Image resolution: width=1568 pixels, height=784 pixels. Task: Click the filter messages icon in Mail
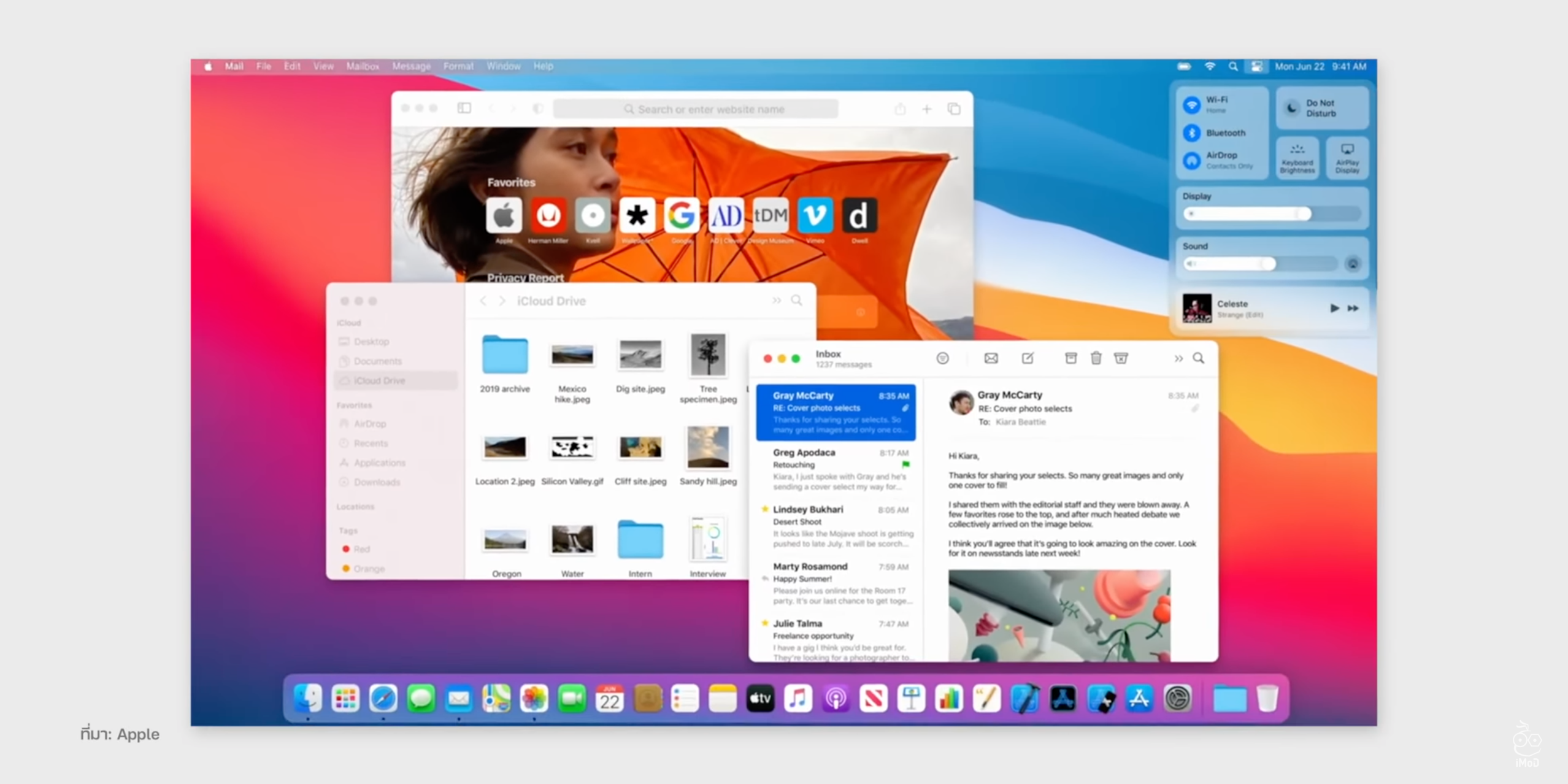[x=942, y=358]
